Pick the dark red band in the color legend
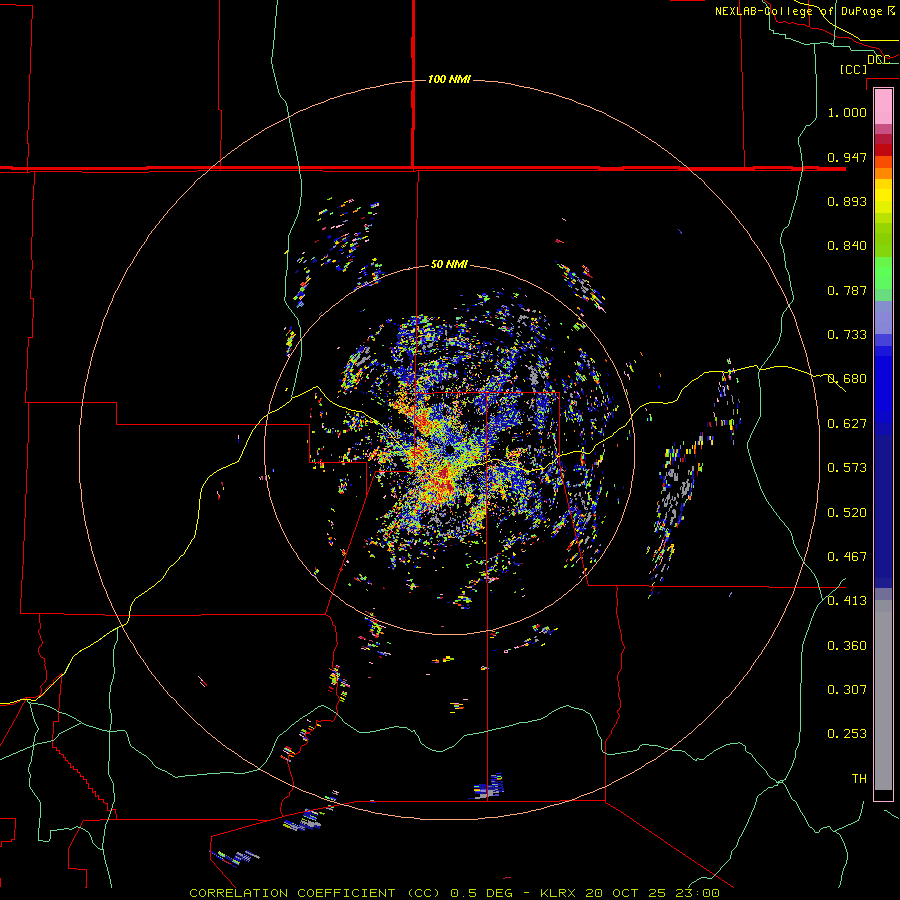 [883, 150]
